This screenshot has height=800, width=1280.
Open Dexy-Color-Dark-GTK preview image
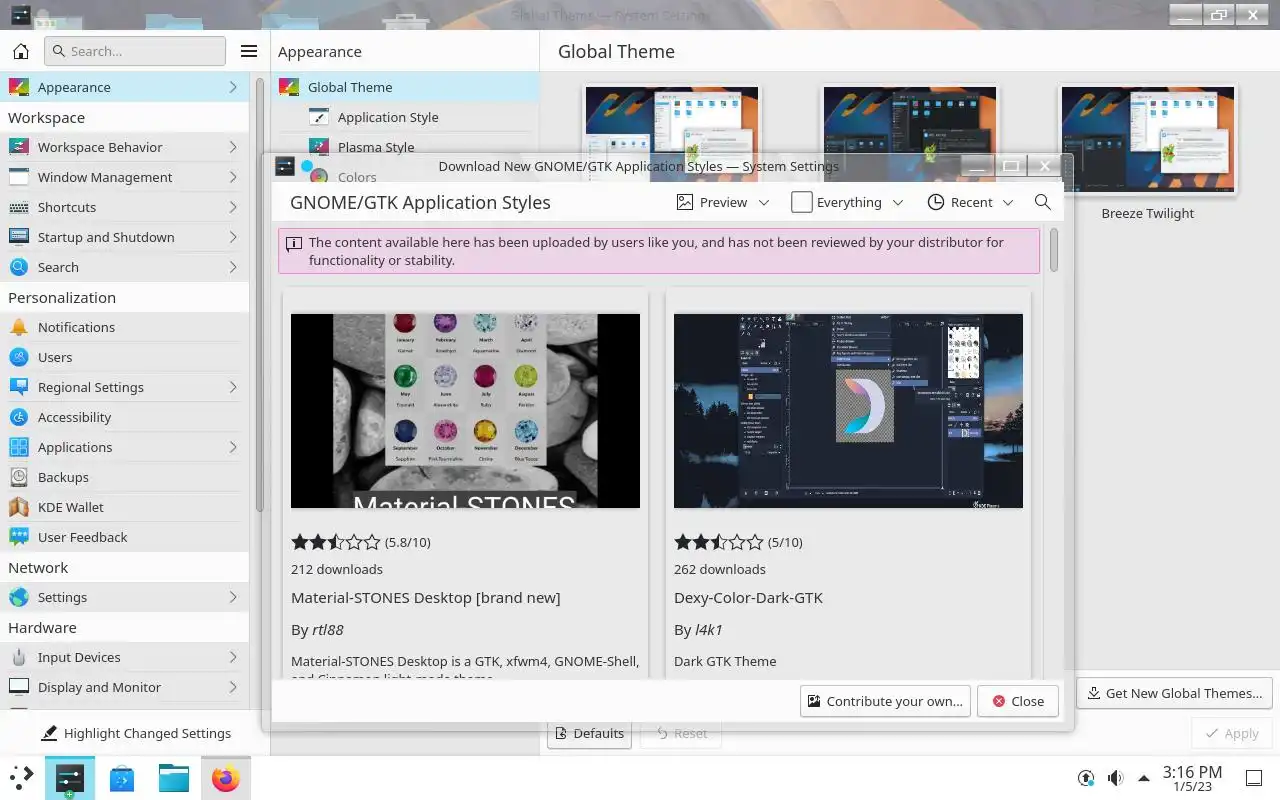848,411
